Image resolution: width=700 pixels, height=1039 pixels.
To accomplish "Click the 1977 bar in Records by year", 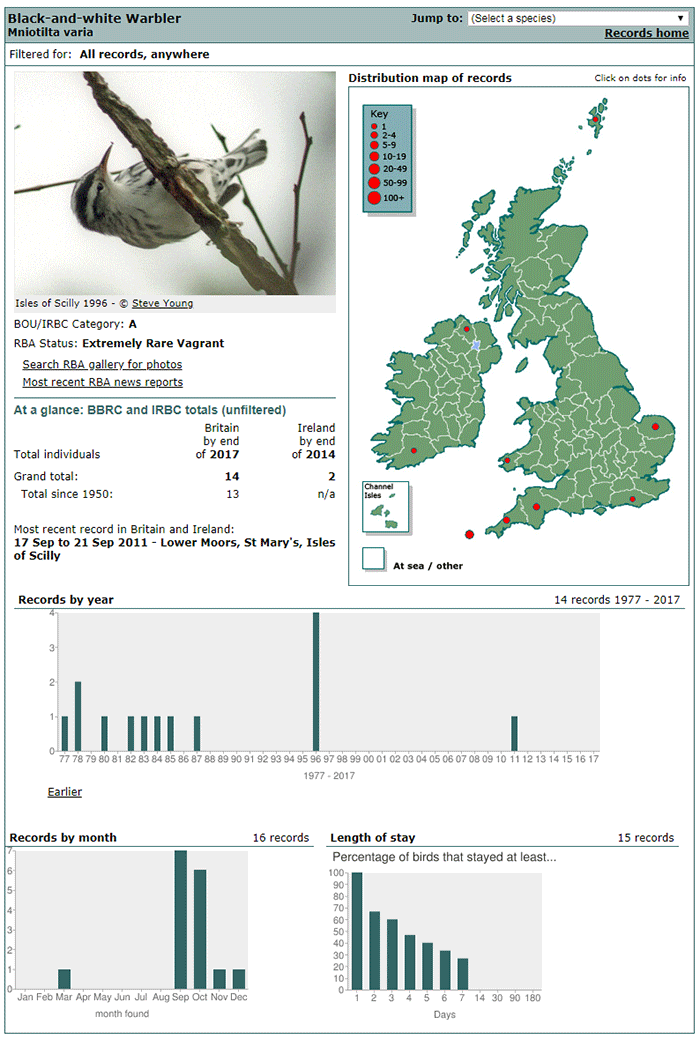I will [64, 734].
